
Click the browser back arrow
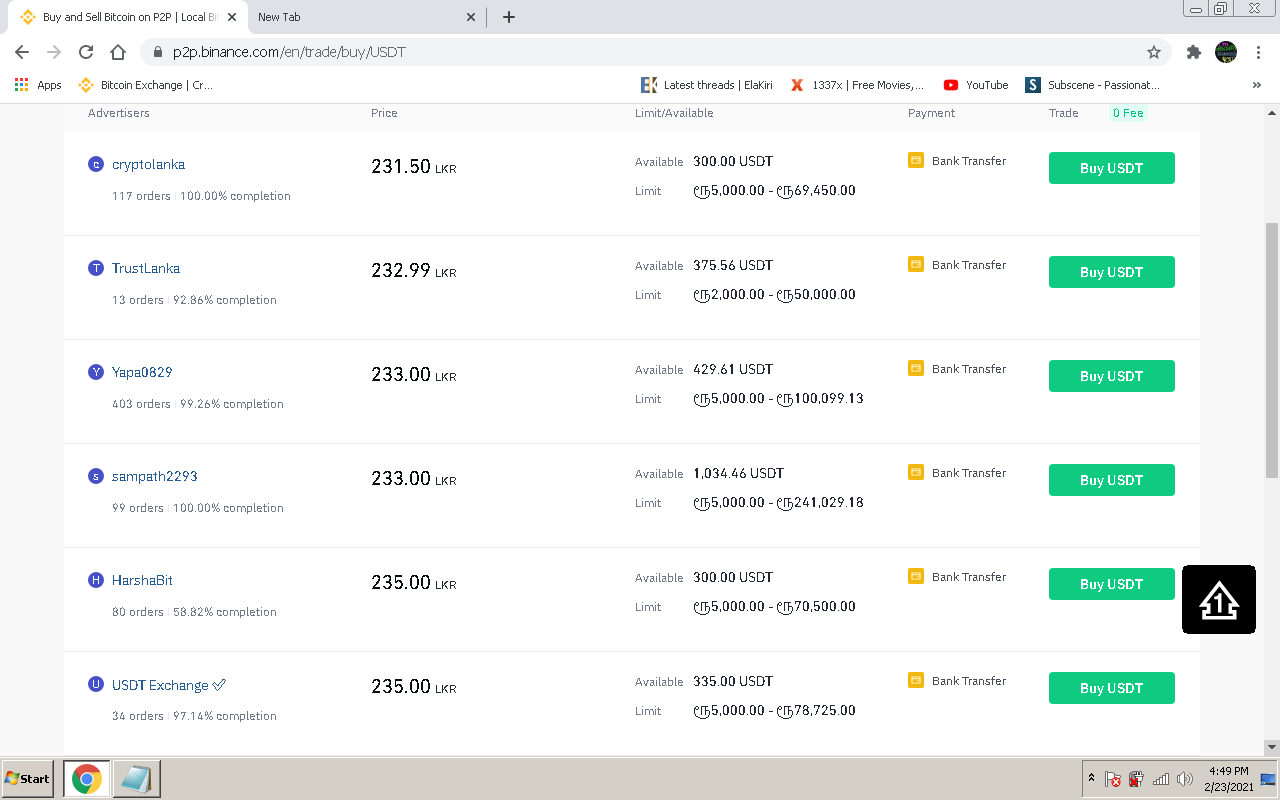pos(22,52)
